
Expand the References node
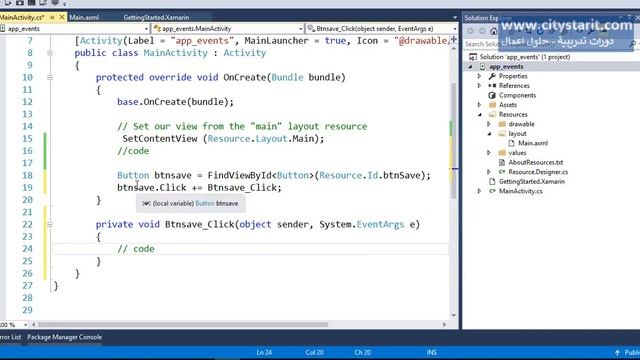click(480, 86)
